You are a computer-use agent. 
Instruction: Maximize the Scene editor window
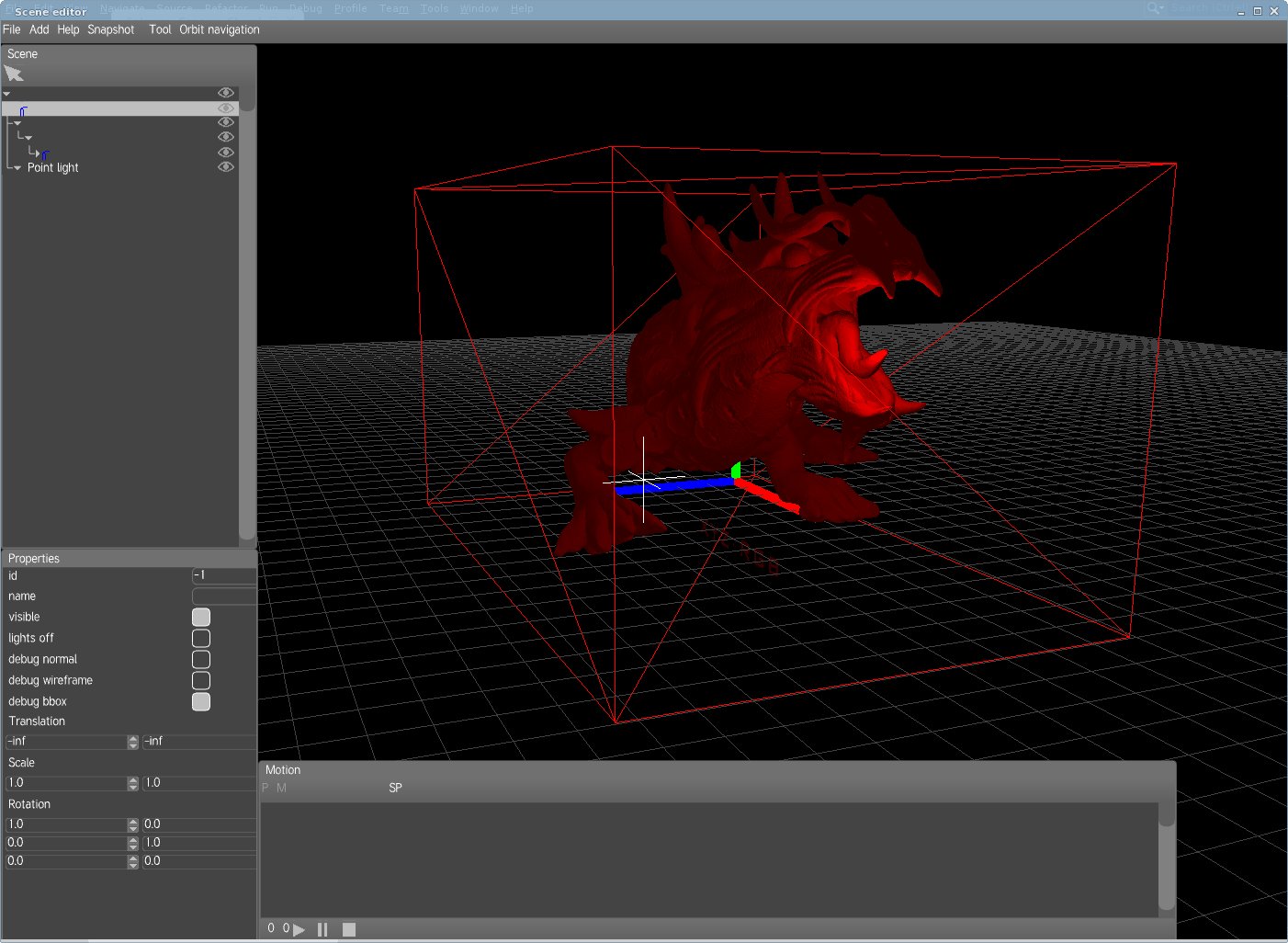[1258, 11]
